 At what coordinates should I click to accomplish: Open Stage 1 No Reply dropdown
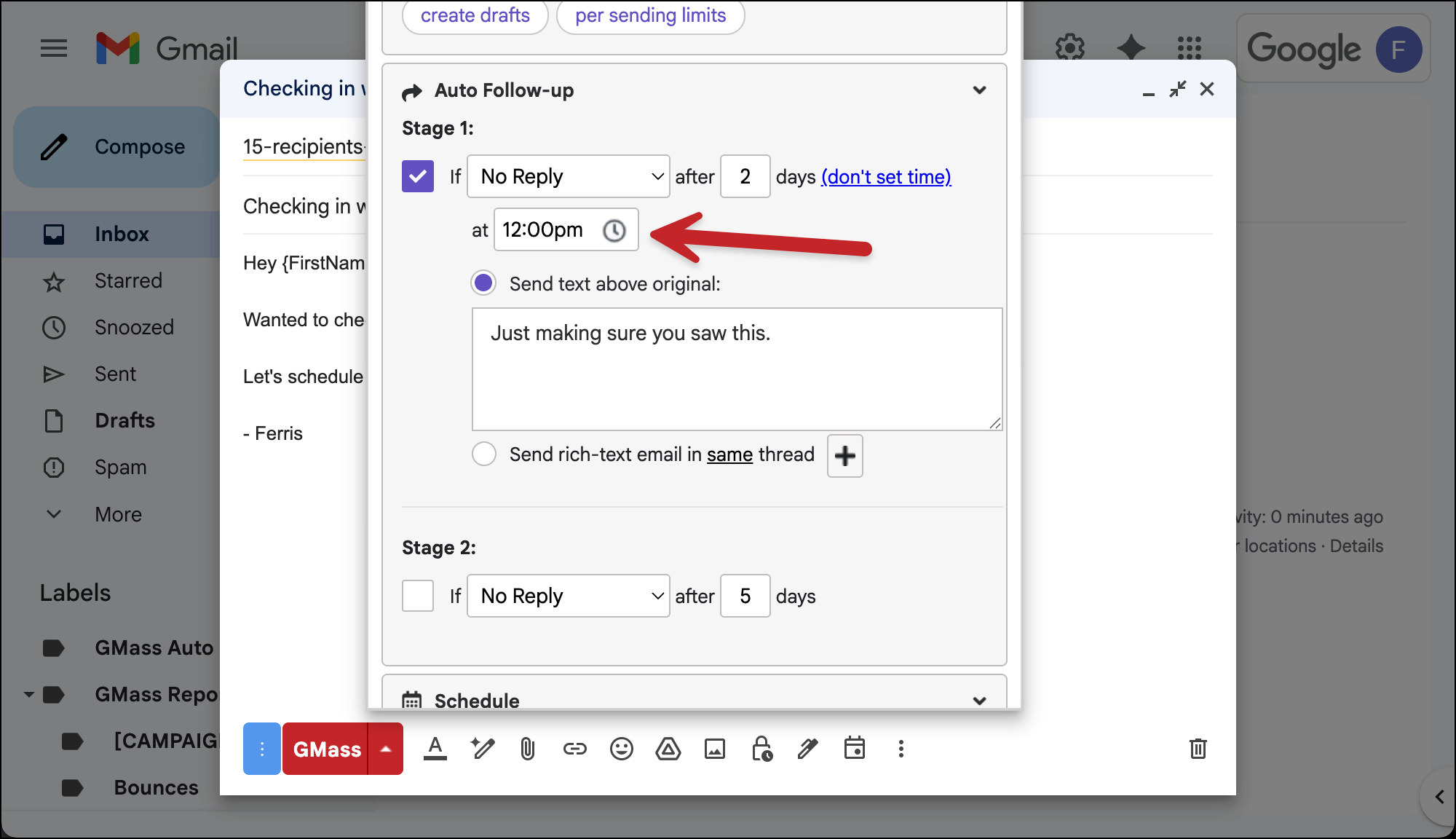(x=568, y=176)
